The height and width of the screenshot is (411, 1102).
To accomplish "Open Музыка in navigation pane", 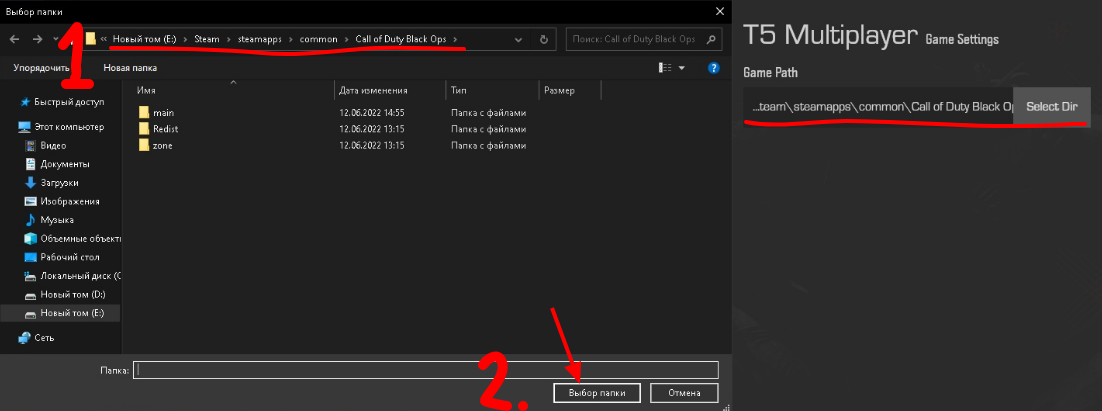I will point(57,220).
